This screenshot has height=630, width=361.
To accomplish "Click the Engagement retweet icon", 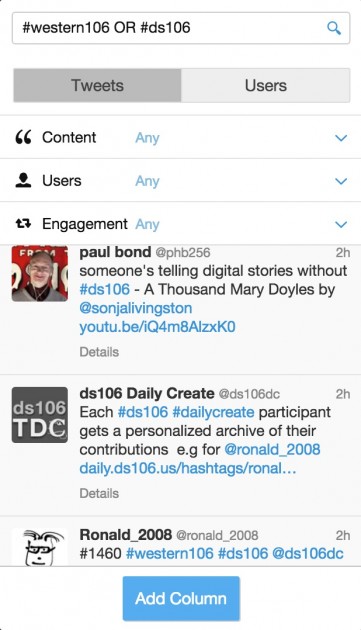I will pyautogui.click(x=23, y=223).
